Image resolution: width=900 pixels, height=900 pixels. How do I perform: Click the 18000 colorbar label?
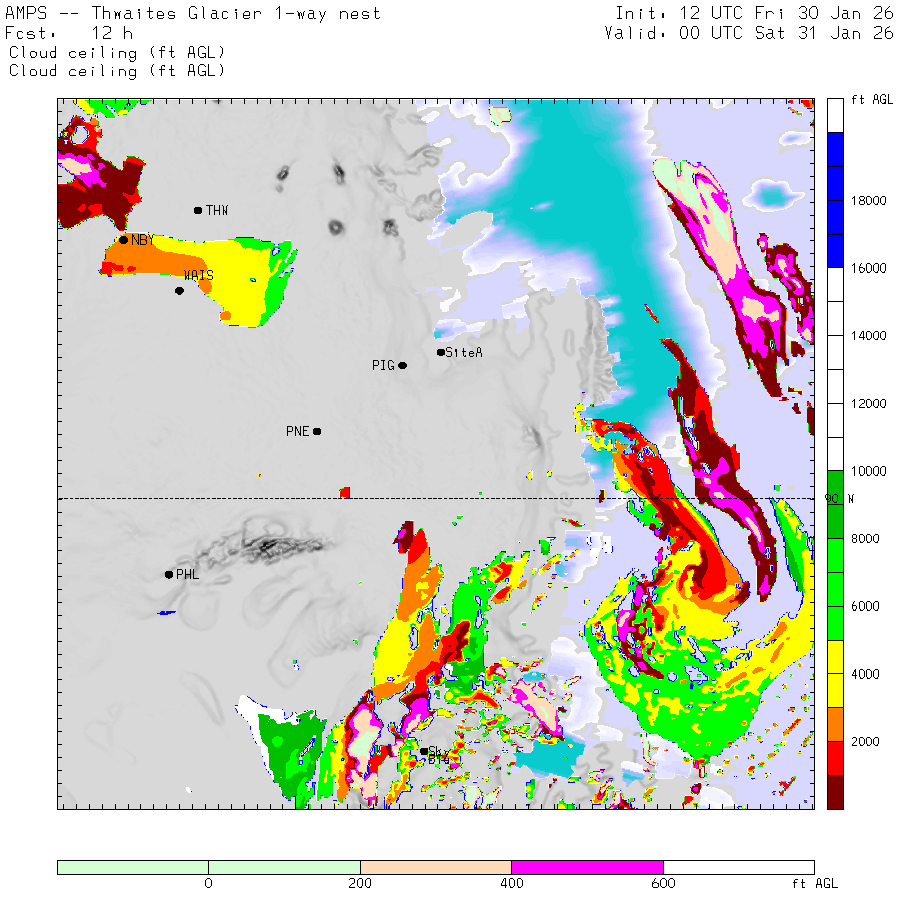pyautogui.click(x=868, y=200)
